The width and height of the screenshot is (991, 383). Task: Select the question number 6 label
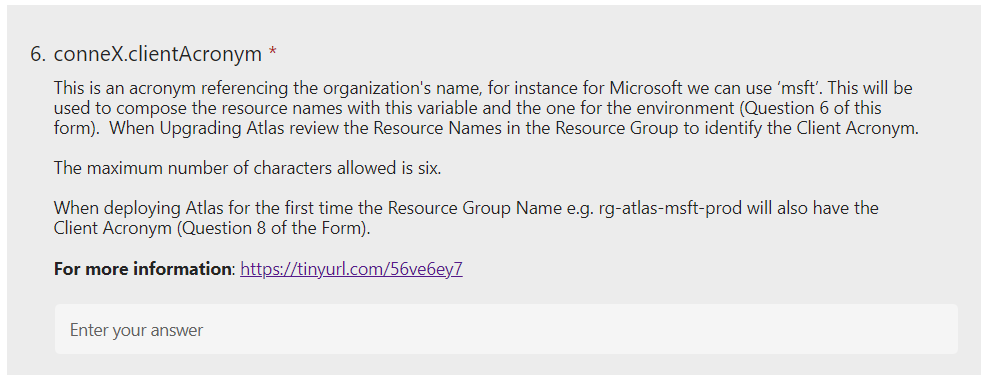[38, 54]
